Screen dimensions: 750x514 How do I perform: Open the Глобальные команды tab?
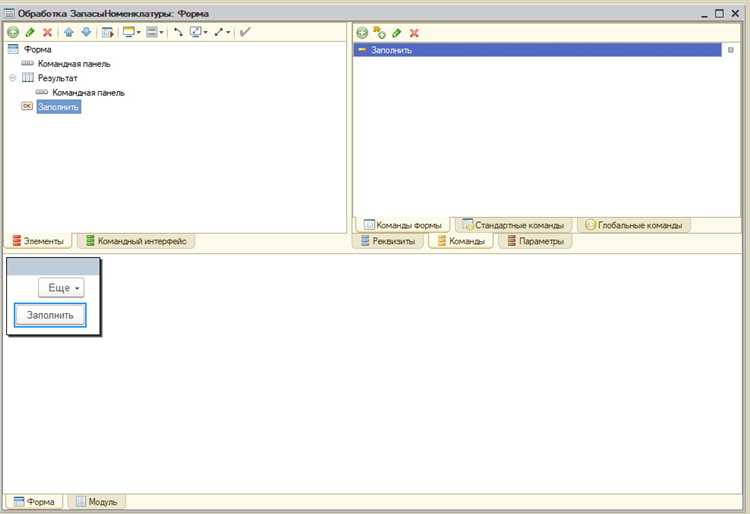(634, 225)
